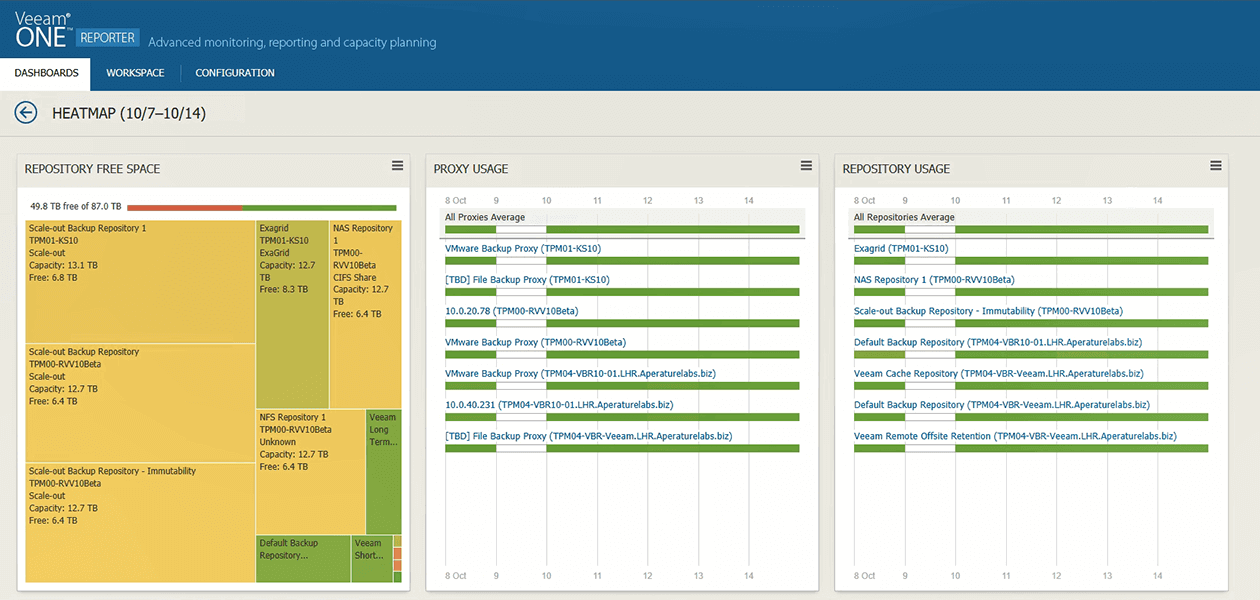Open [TBD] File Backup Proxy (TPM04-VBR-Veeam) link
1260x600 pixels.
point(588,436)
